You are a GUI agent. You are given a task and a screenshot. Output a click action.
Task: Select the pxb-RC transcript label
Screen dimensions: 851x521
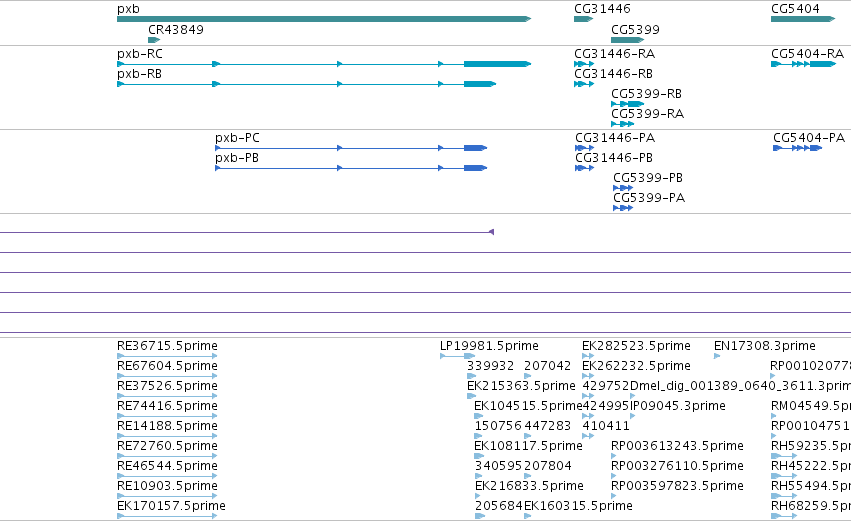click(x=139, y=54)
